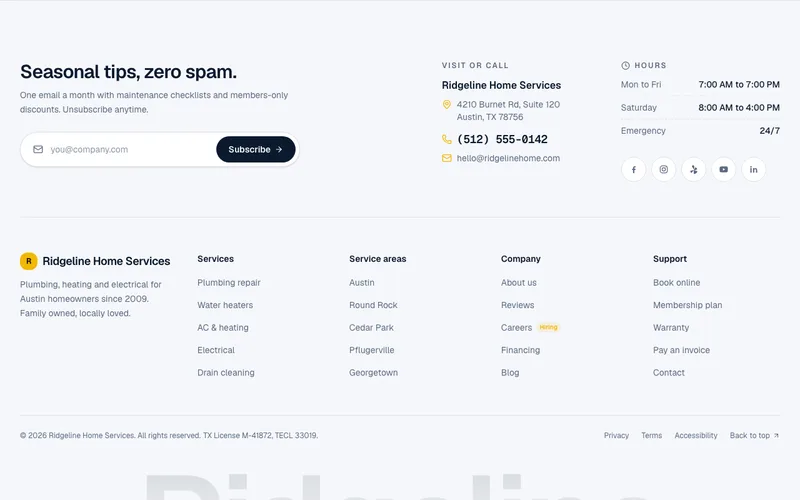Viewport: 800px width, 500px height.
Task: Click the Support column heading
Action: coord(670,259)
